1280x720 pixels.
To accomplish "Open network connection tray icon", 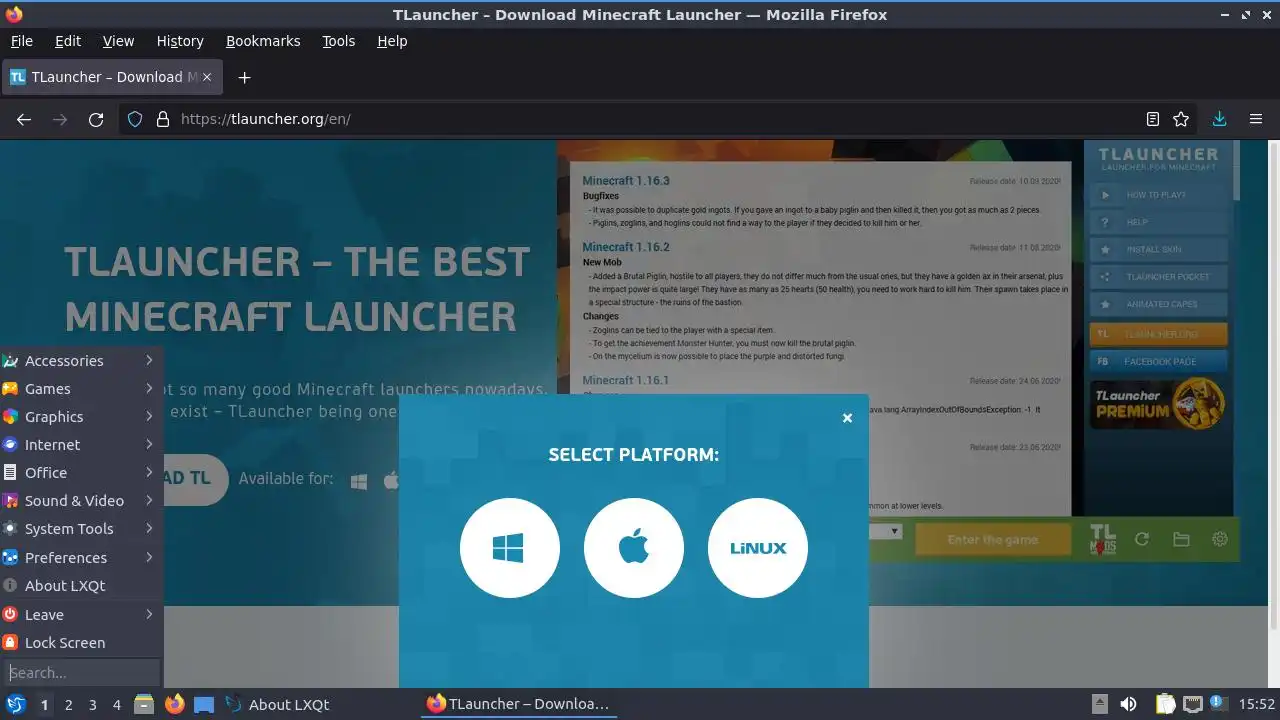I will (1192, 704).
